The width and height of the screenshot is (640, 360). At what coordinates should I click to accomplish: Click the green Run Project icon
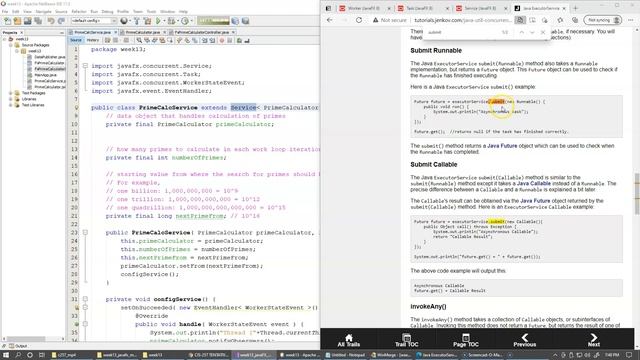[158, 21]
